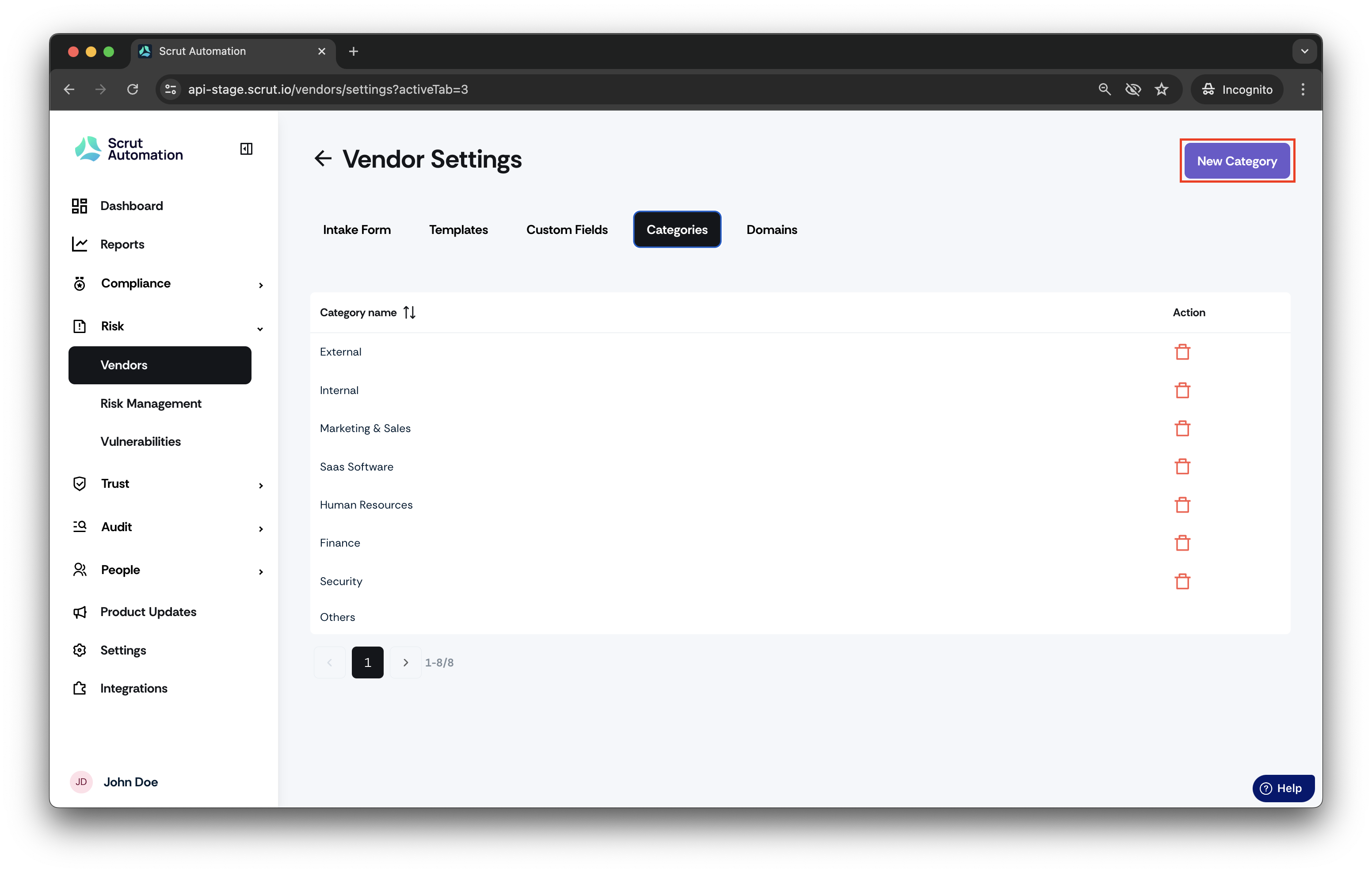Click the Scrut Automation logo
Viewport: 1372px width, 873px height.
coord(129,149)
